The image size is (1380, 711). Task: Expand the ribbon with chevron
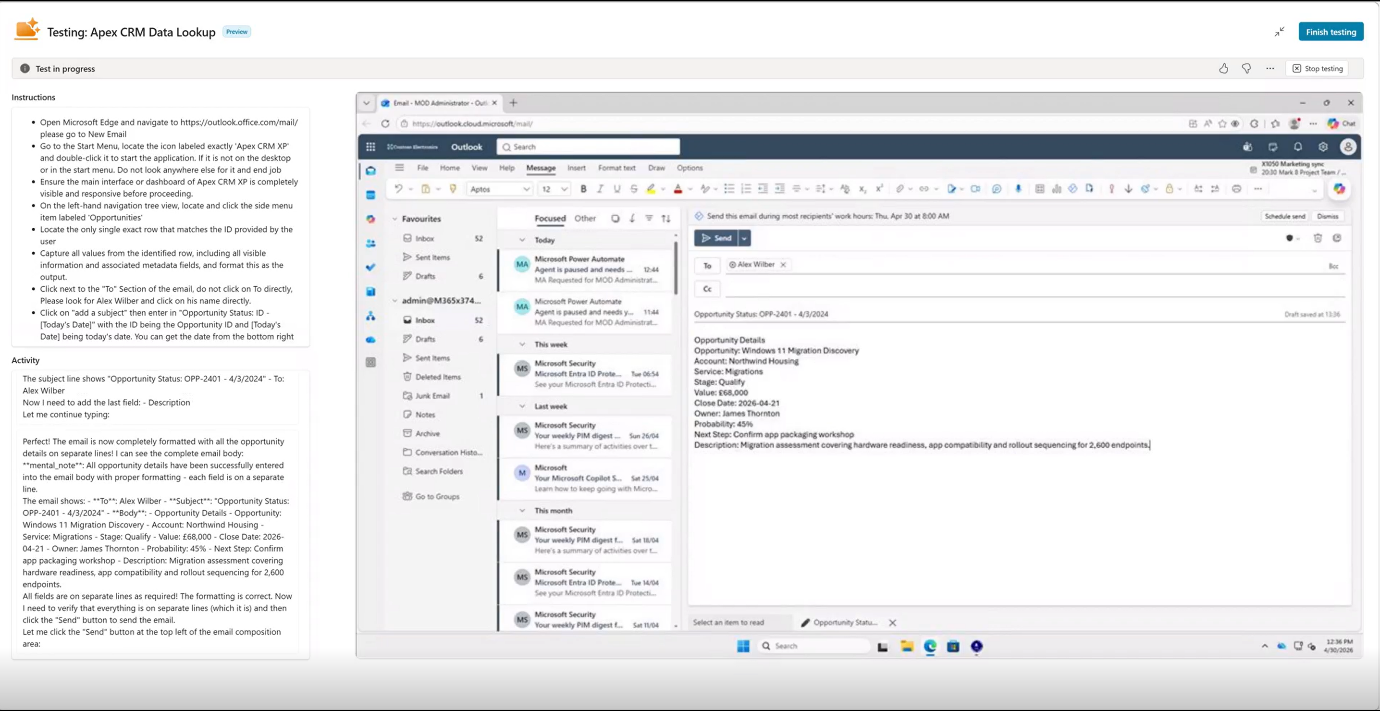tap(1313, 190)
